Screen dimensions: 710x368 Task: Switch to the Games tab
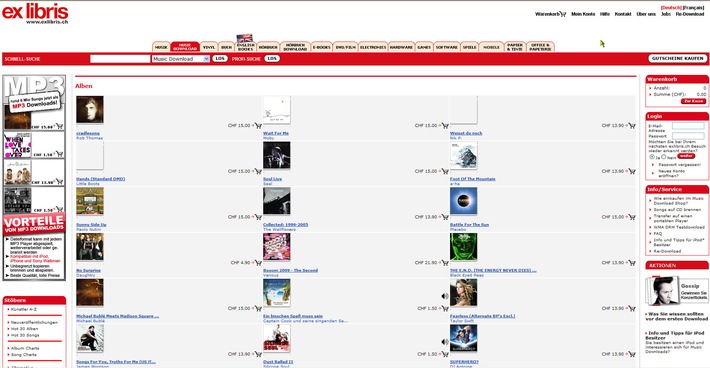[424, 47]
